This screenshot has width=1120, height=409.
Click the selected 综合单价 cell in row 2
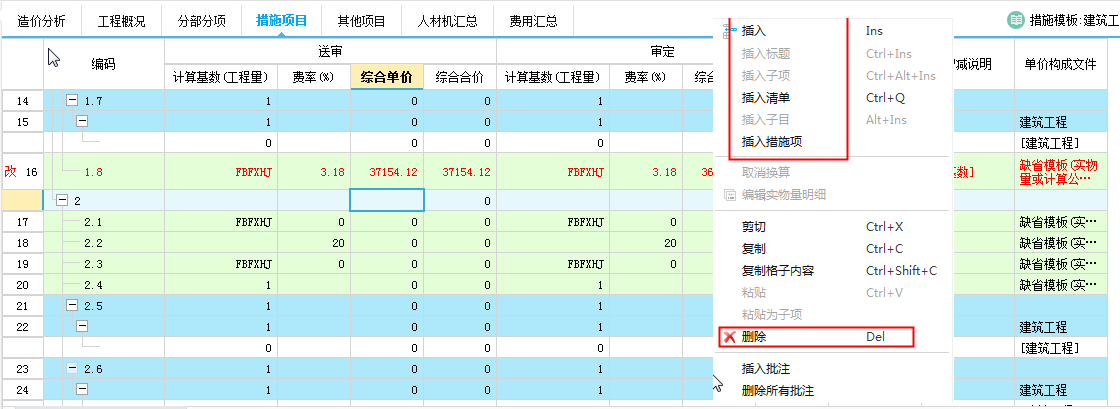click(x=387, y=201)
